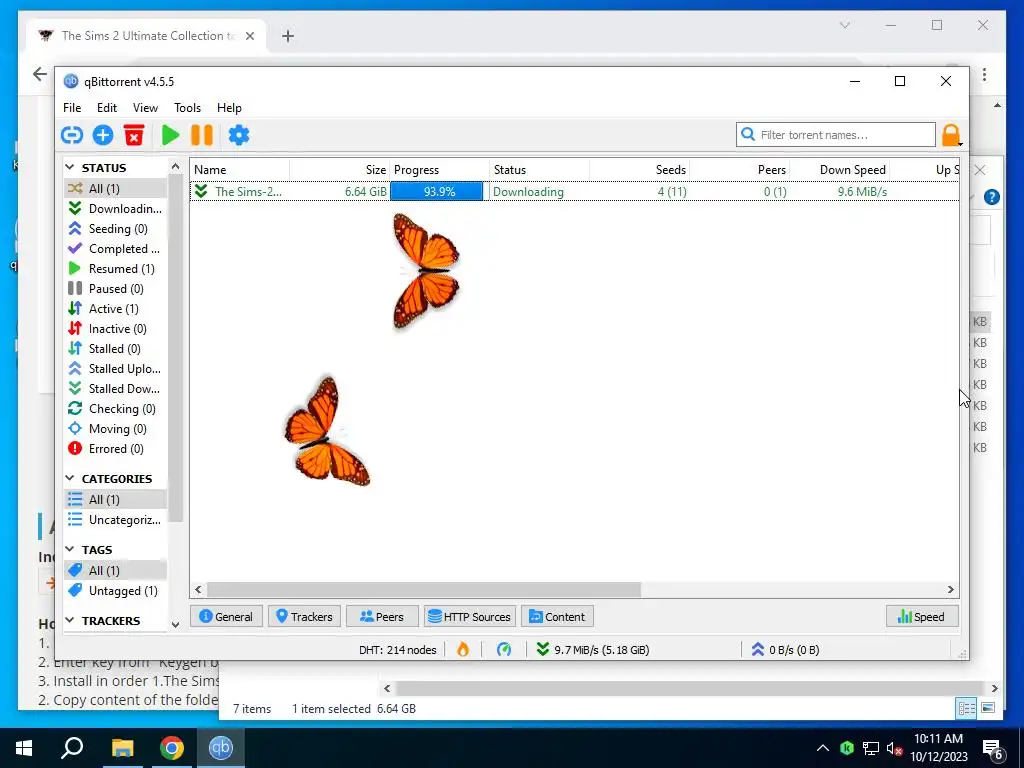
Task: Filter by Active (1) status
Action: click(x=115, y=309)
